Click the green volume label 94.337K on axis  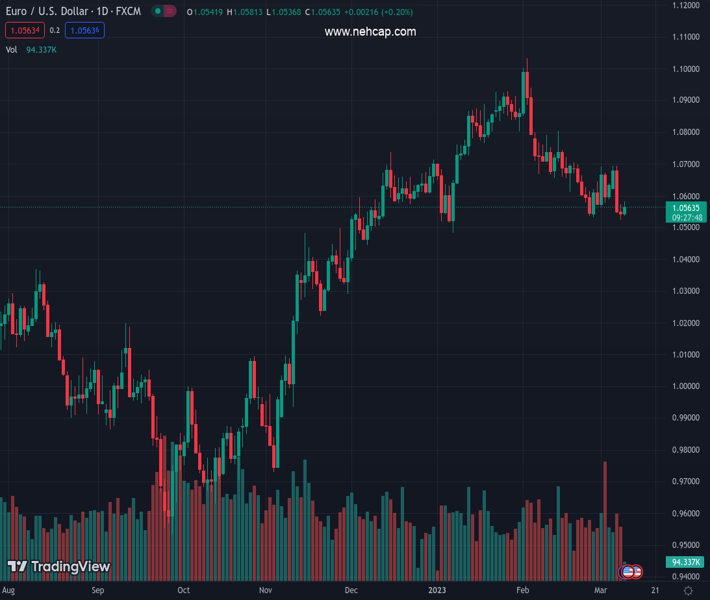687,562
